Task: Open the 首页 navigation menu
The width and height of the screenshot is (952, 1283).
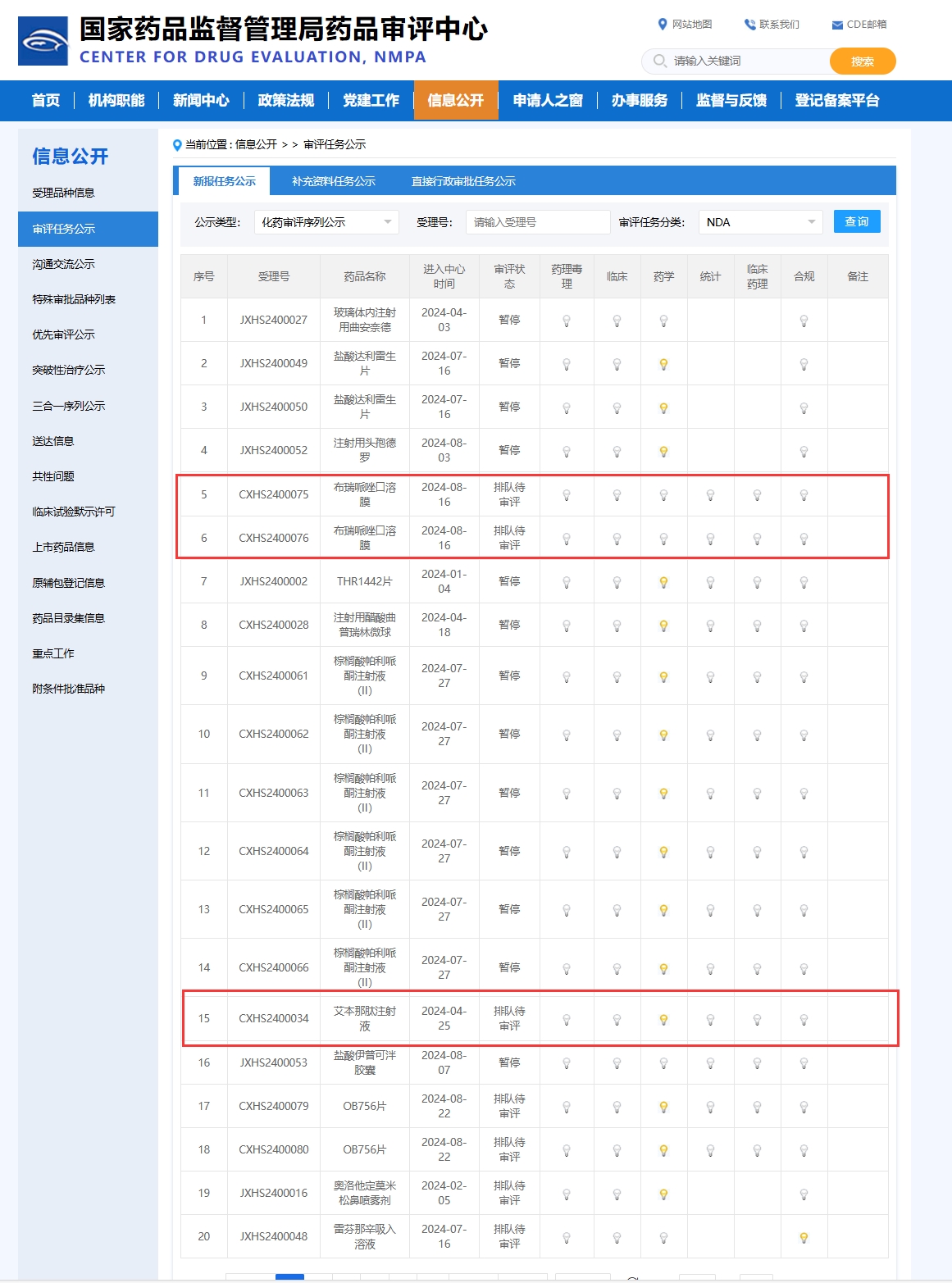Action: [x=46, y=100]
